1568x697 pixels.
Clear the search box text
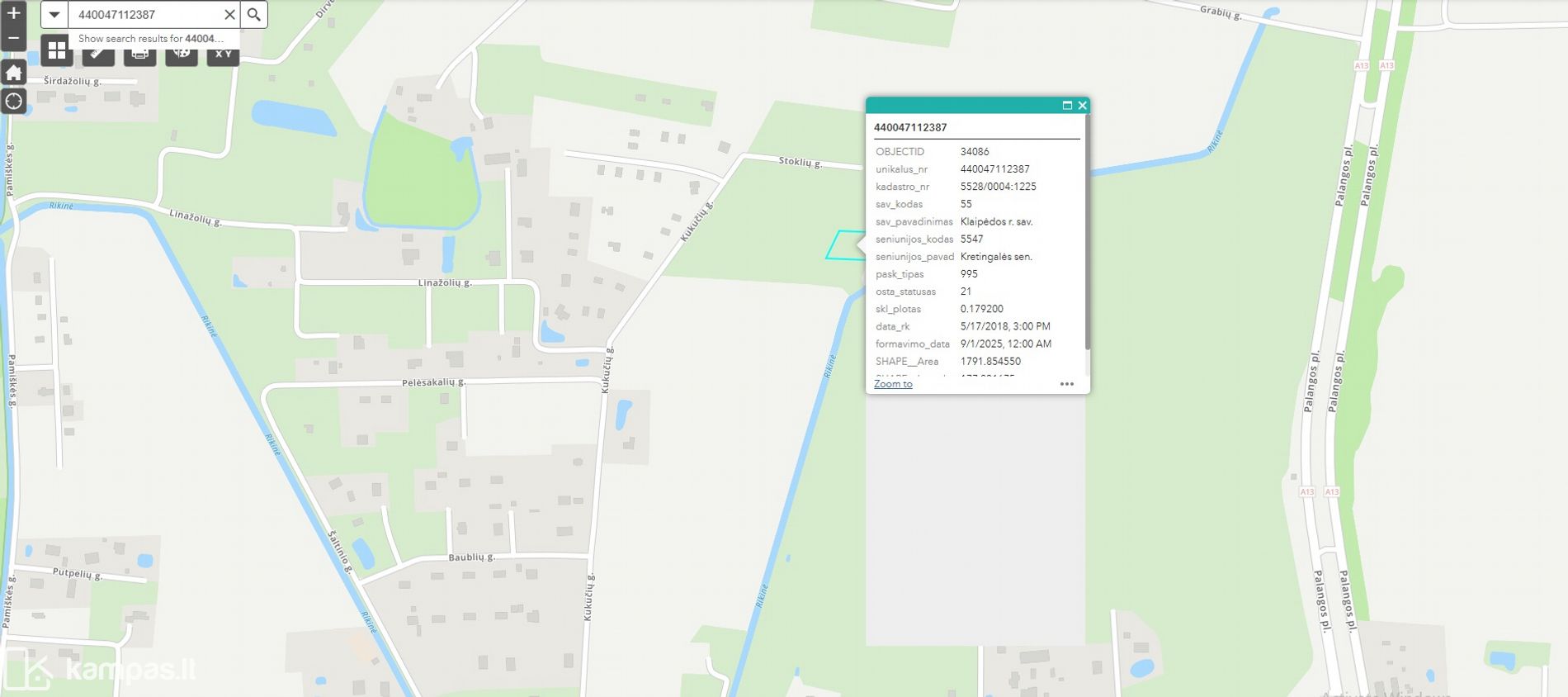coord(229,15)
